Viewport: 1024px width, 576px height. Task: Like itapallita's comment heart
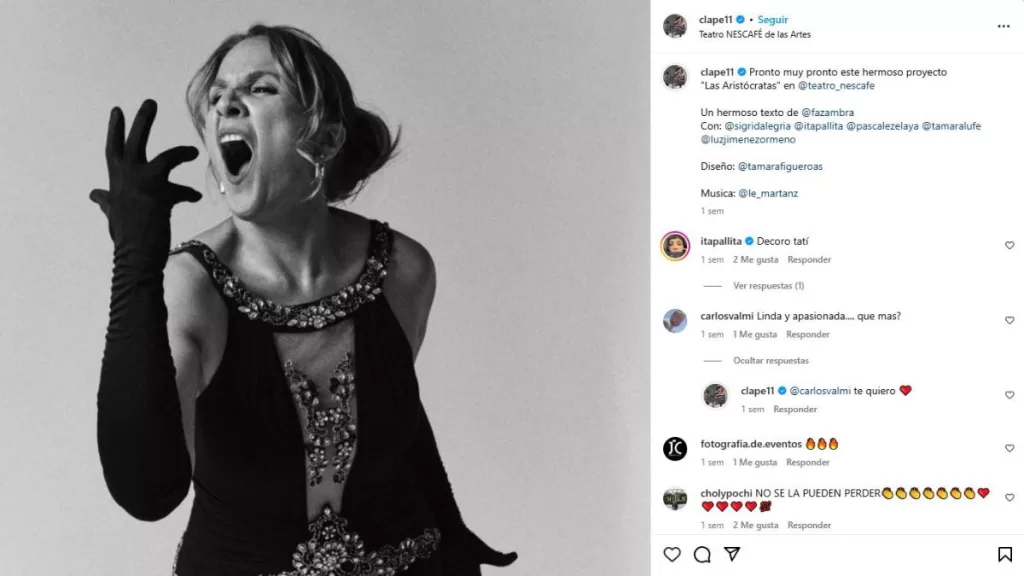(x=1009, y=245)
